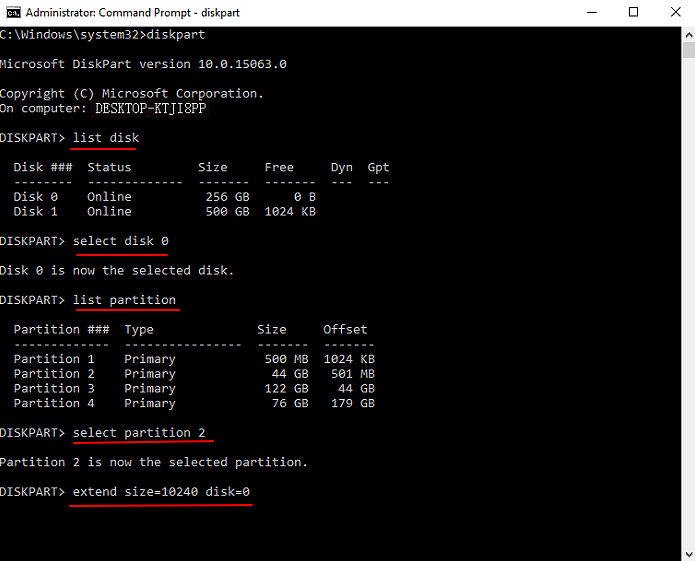Image resolution: width=695 pixels, height=561 pixels.
Task: Click computer name 'DESKTOP-KTJI8PP'
Action: pyautogui.click(x=151, y=109)
